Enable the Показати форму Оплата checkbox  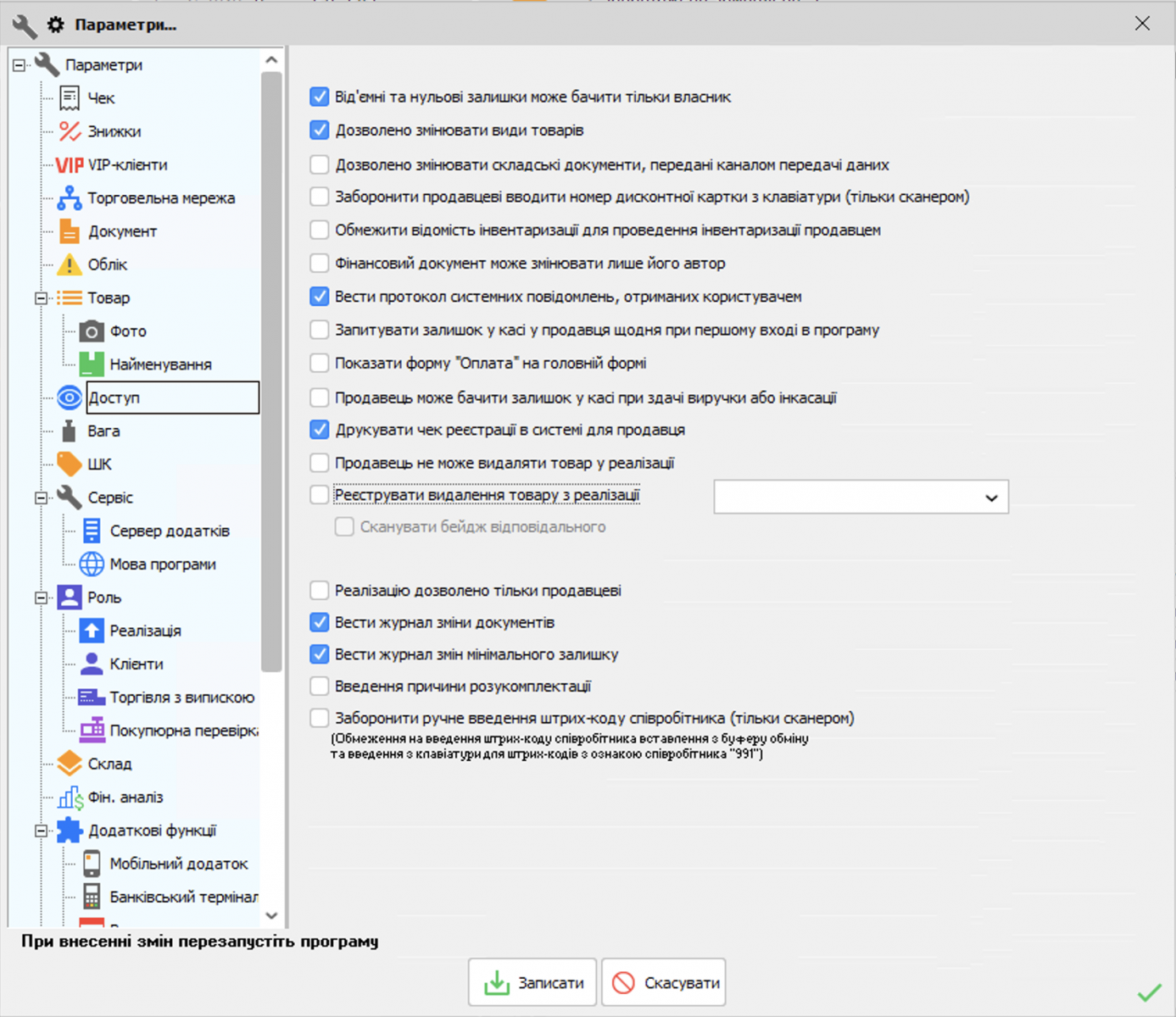[x=319, y=362]
